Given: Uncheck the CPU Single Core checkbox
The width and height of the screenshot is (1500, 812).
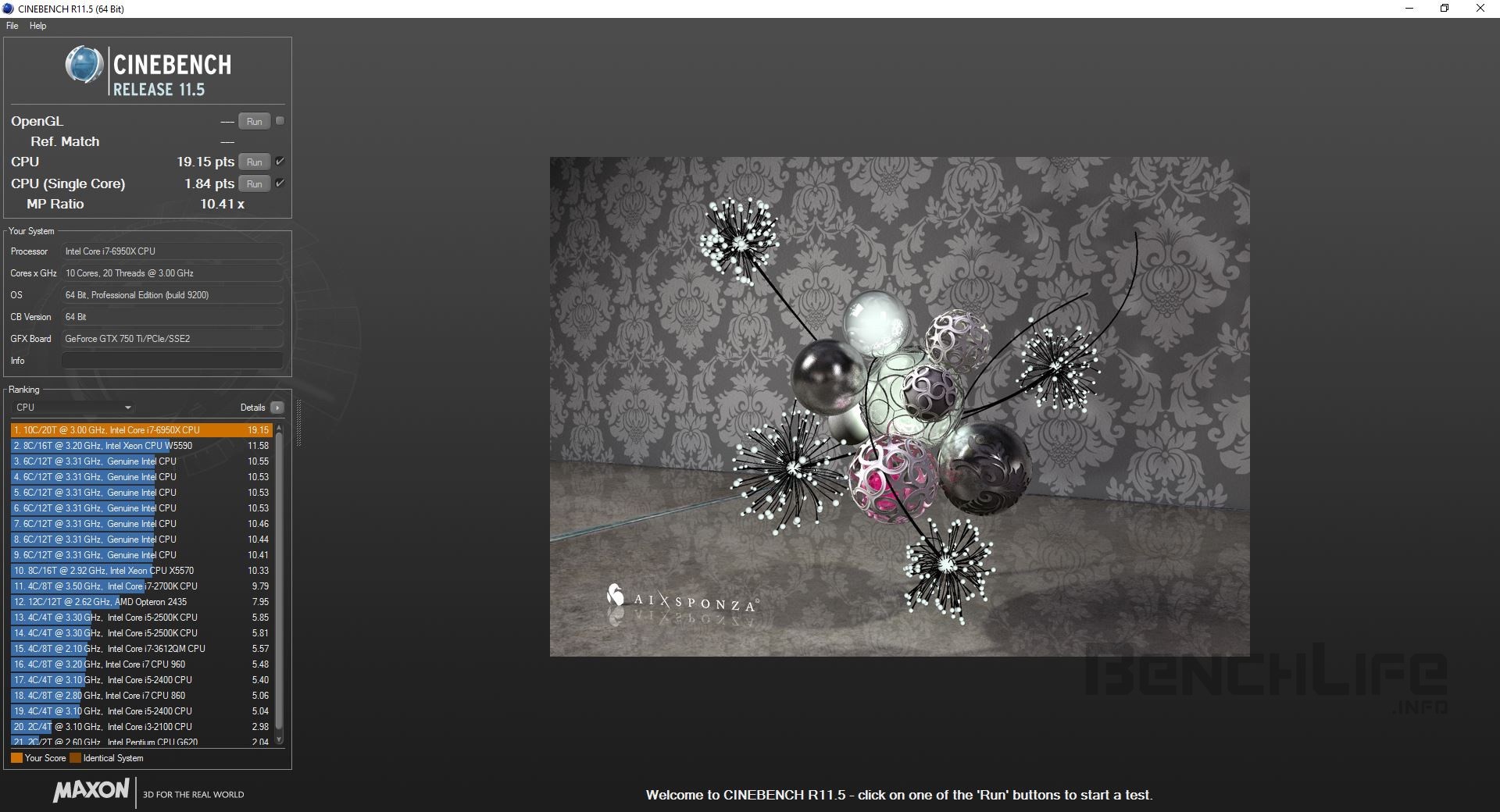Looking at the screenshot, I should pyautogui.click(x=280, y=183).
